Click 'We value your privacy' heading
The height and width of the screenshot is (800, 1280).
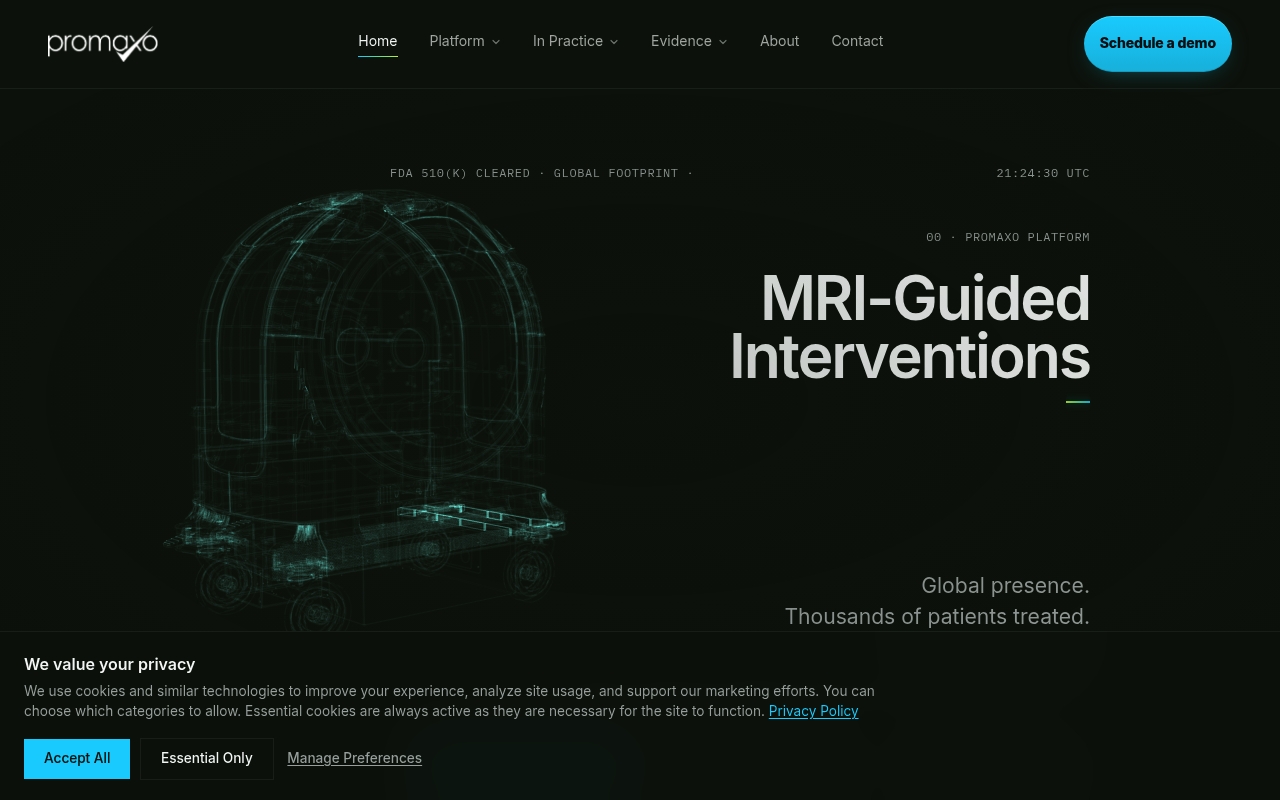click(110, 664)
